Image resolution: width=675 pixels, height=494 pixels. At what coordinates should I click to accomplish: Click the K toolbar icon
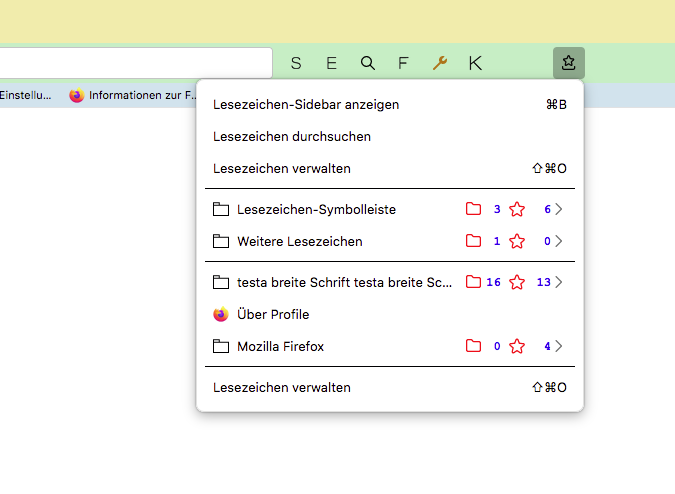[475, 63]
